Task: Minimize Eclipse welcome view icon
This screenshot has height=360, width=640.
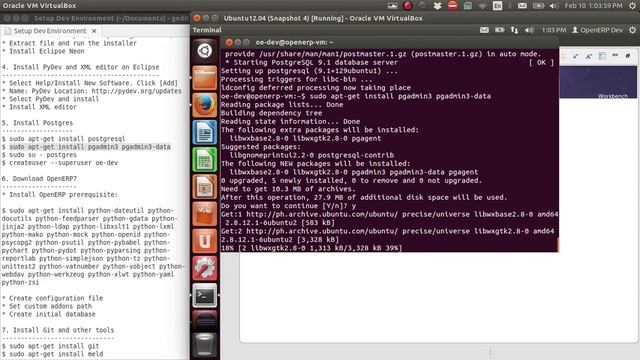Action: click(615, 55)
